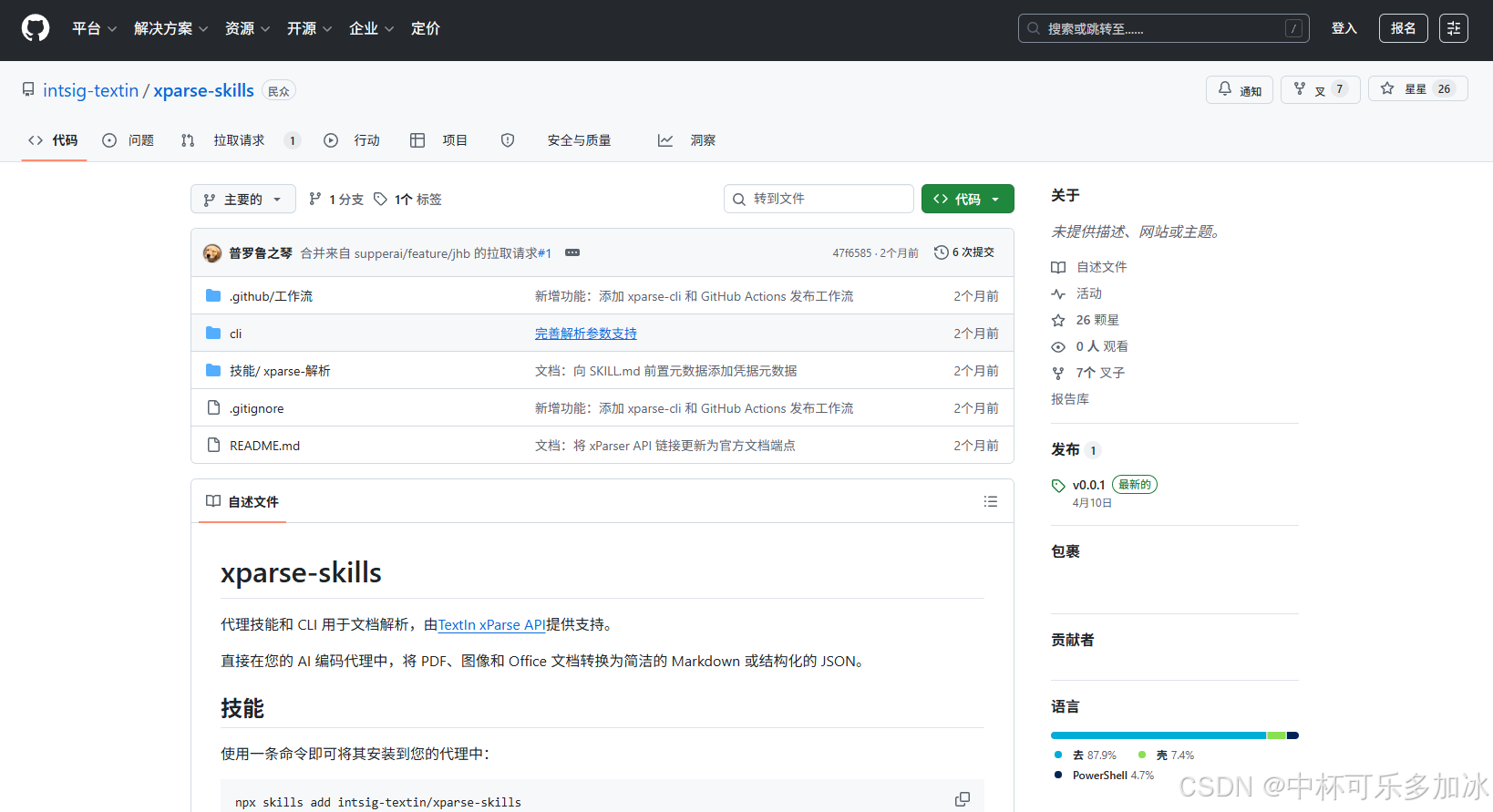Switch to the 代码 tab

click(x=54, y=140)
